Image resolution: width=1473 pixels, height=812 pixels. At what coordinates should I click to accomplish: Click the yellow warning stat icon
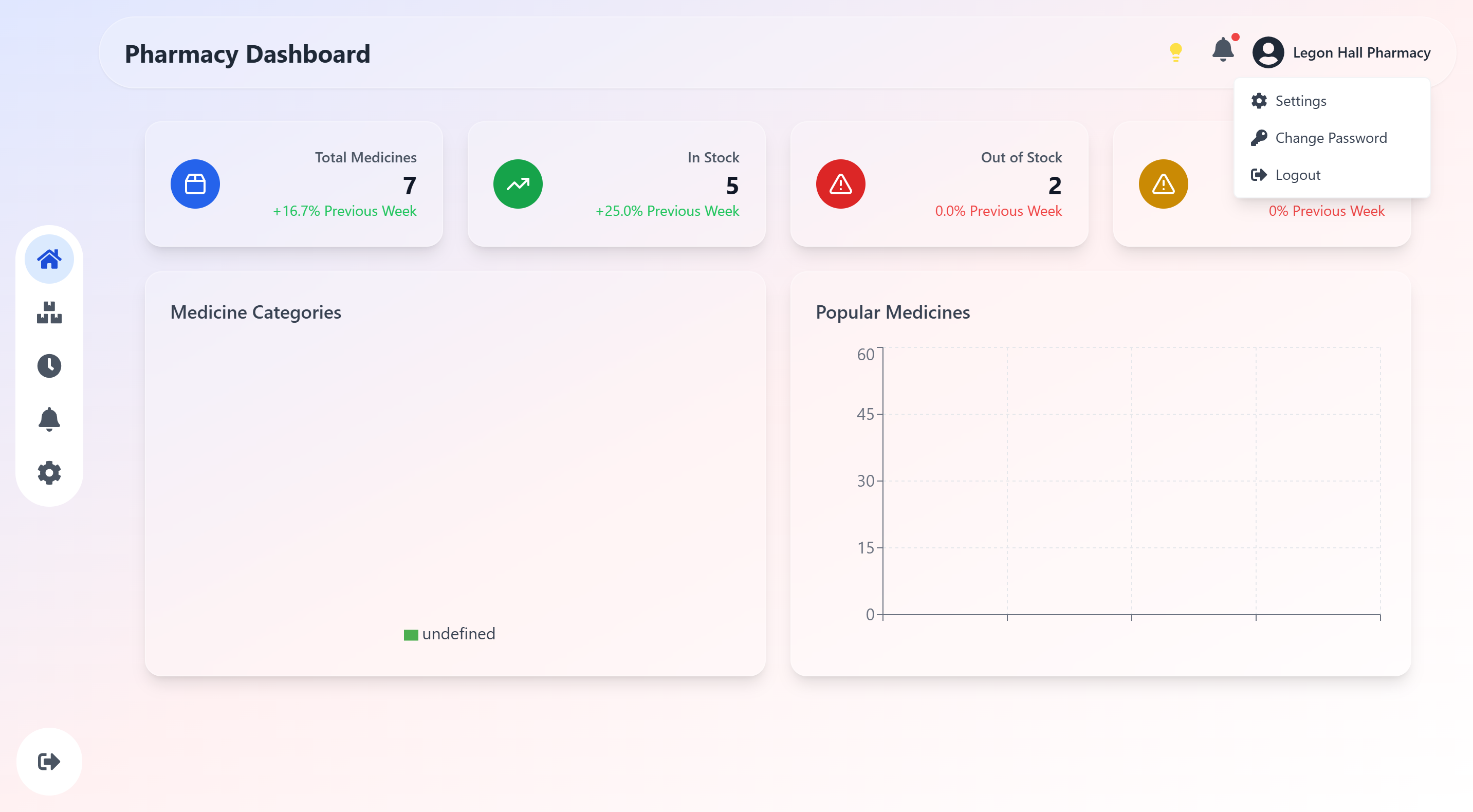pos(1163,184)
